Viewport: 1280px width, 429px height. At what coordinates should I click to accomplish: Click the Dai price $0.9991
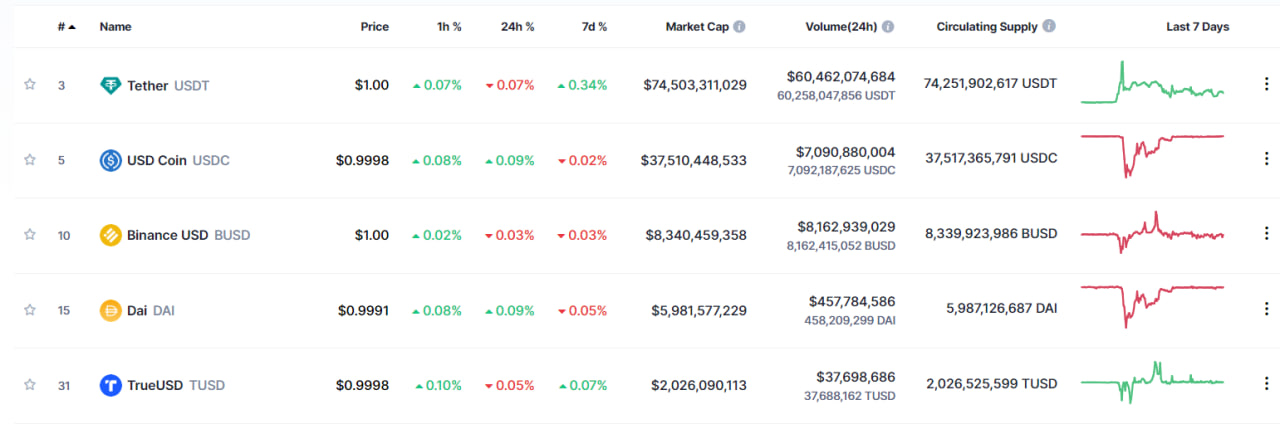[x=364, y=310]
